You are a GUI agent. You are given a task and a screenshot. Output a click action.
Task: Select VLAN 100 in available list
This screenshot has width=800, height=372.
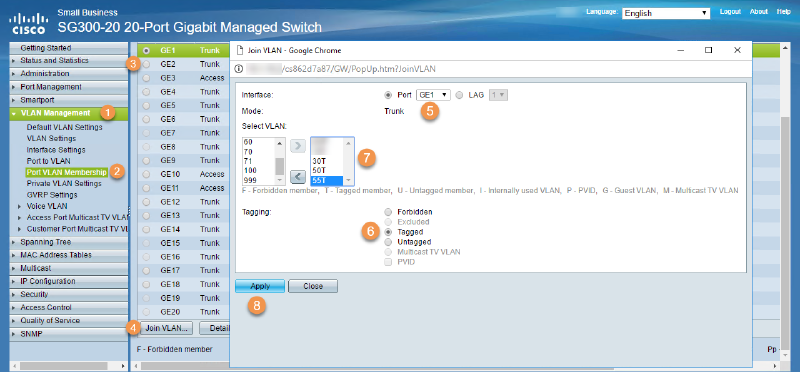tap(259, 170)
